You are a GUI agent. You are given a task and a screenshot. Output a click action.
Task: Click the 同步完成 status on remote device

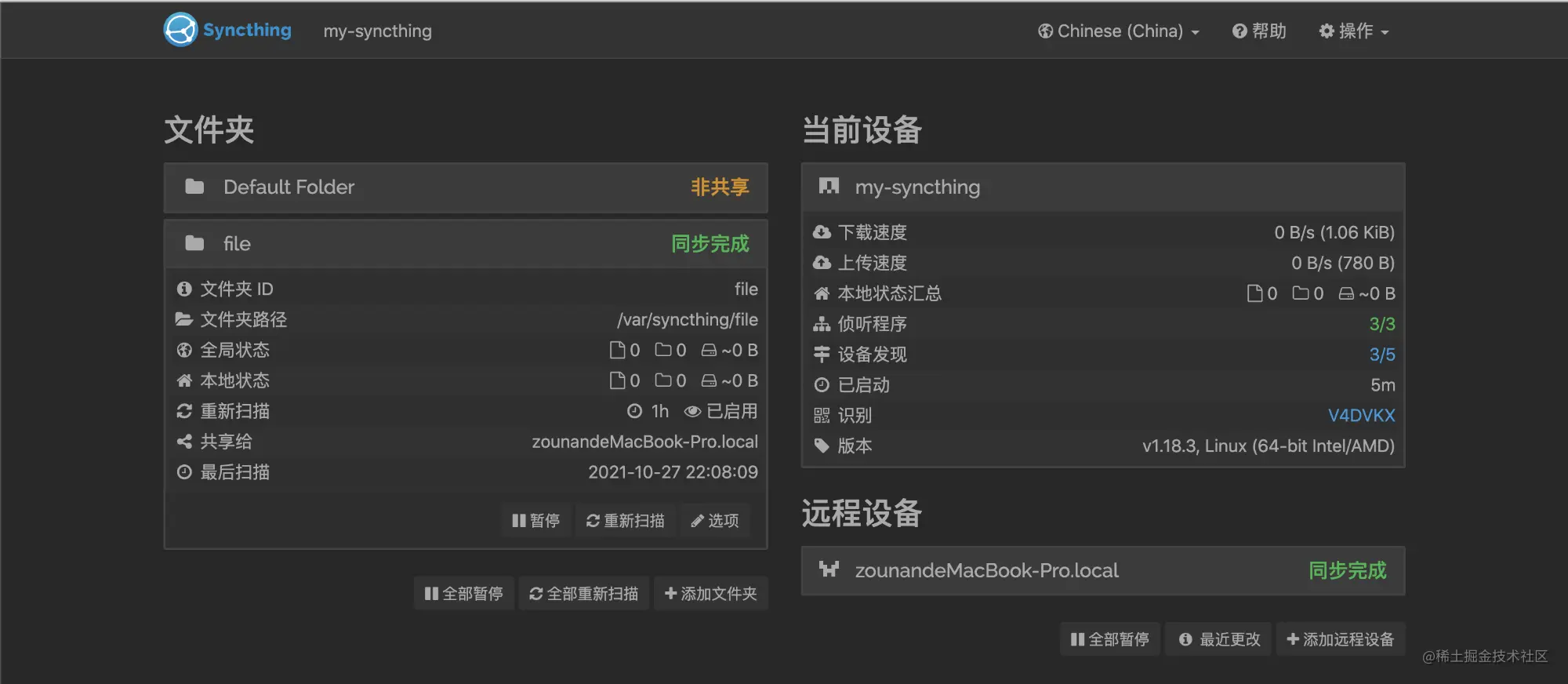click(x=1348, y=571)
